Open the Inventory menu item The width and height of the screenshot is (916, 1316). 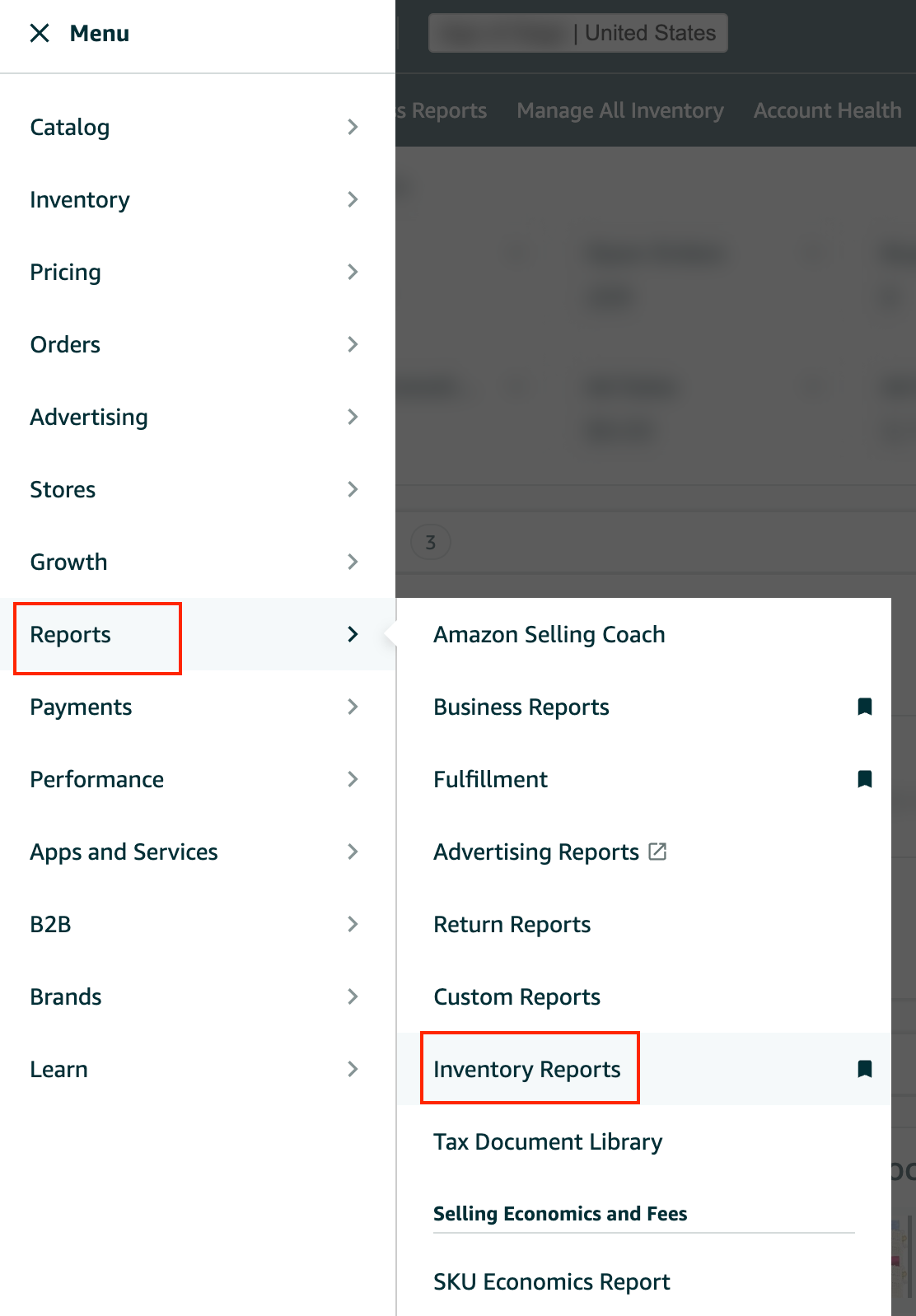tap(80, 200)
